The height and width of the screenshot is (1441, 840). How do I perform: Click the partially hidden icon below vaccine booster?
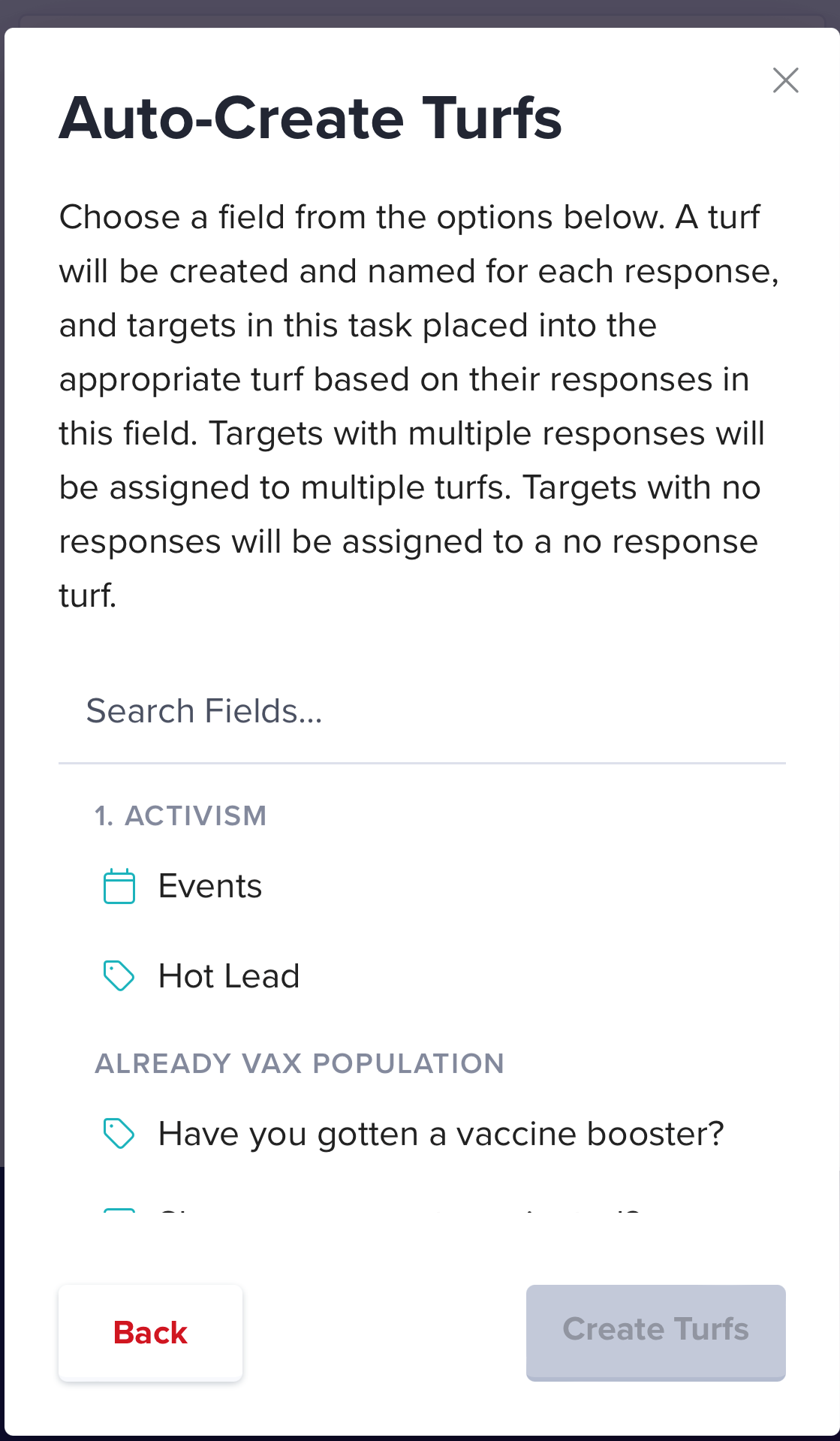(x=119, y=1210)
